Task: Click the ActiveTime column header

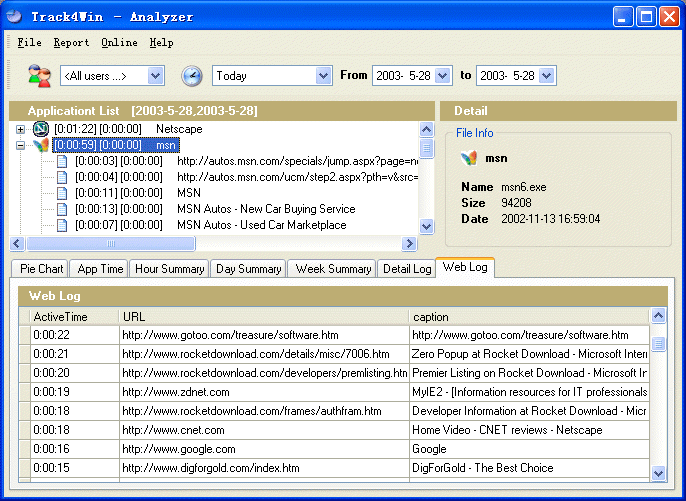Action: coord(74,317)
